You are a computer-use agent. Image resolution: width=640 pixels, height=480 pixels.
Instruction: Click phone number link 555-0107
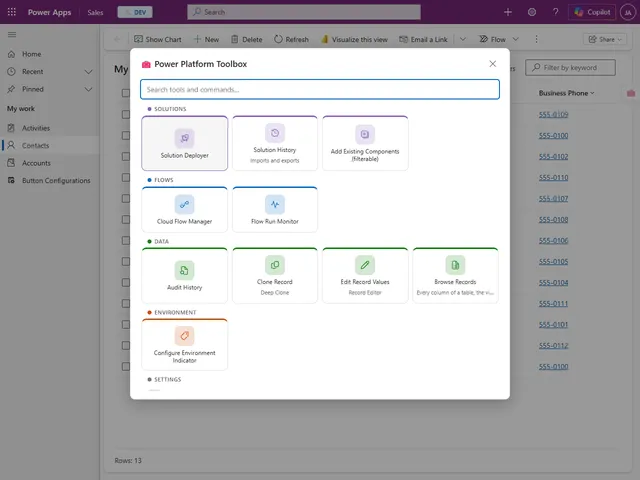(553, 198)
